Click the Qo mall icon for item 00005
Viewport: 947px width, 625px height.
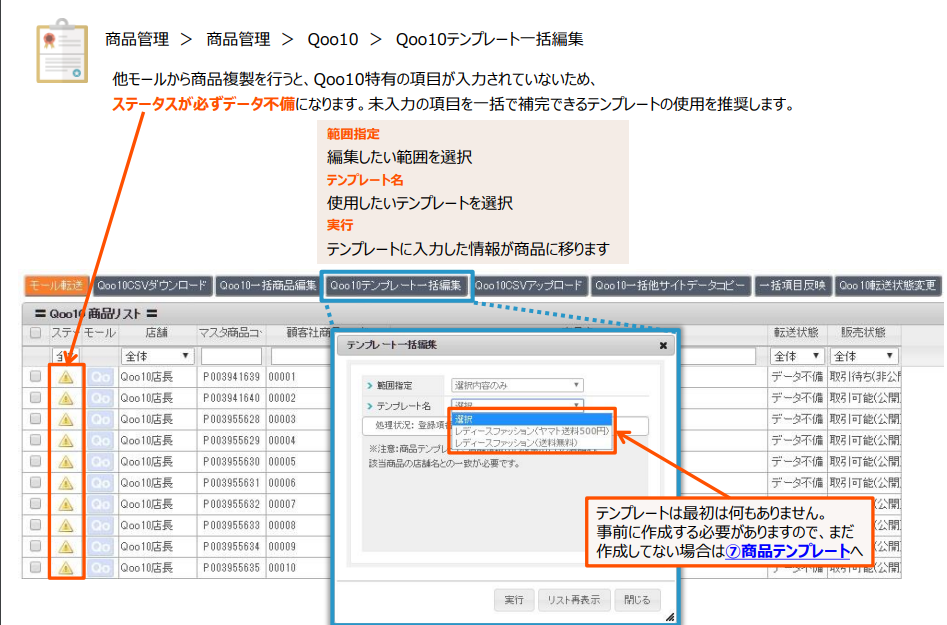pyautogui.click(x=100, y=462)
